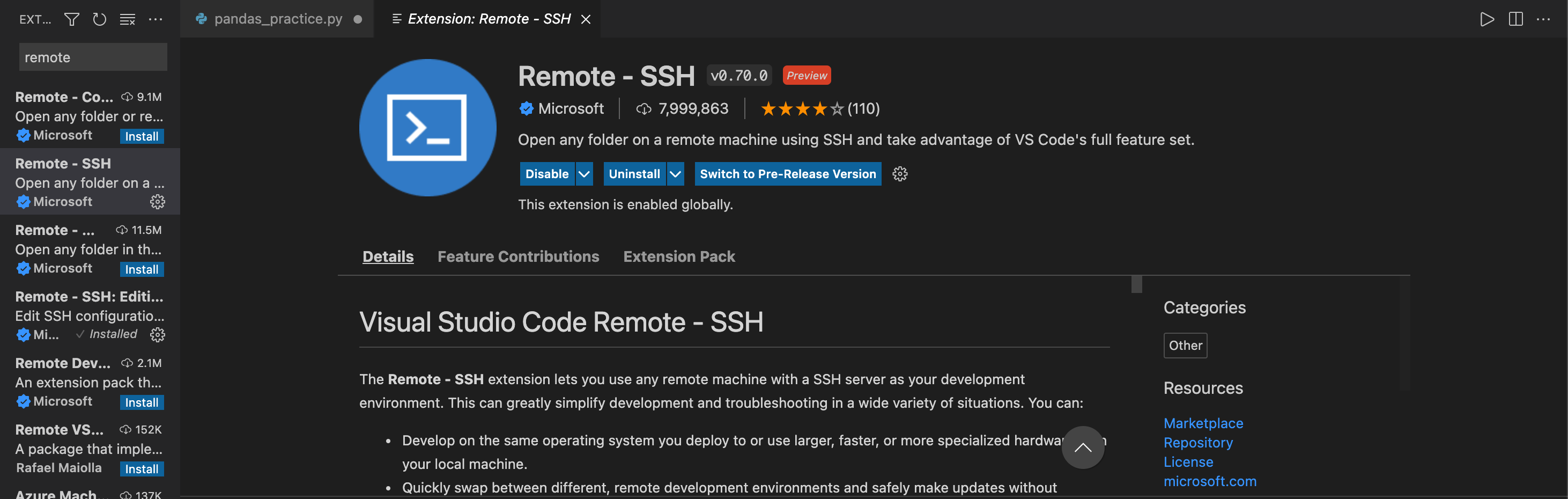1568x499 pixels.
Task: Open the Feature Contributions tab
Action: coord(518,256)
